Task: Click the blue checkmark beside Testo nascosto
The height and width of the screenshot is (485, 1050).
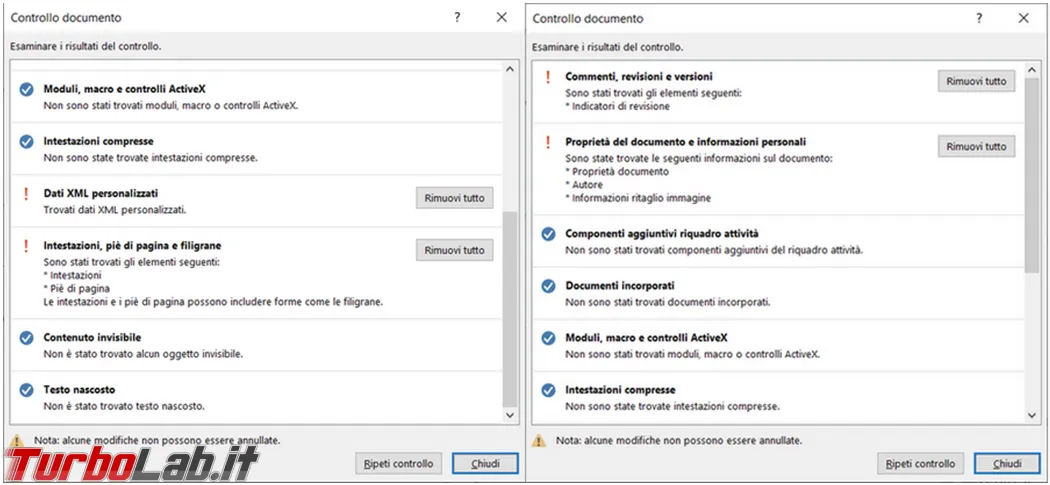Action: tap(26, 390)
